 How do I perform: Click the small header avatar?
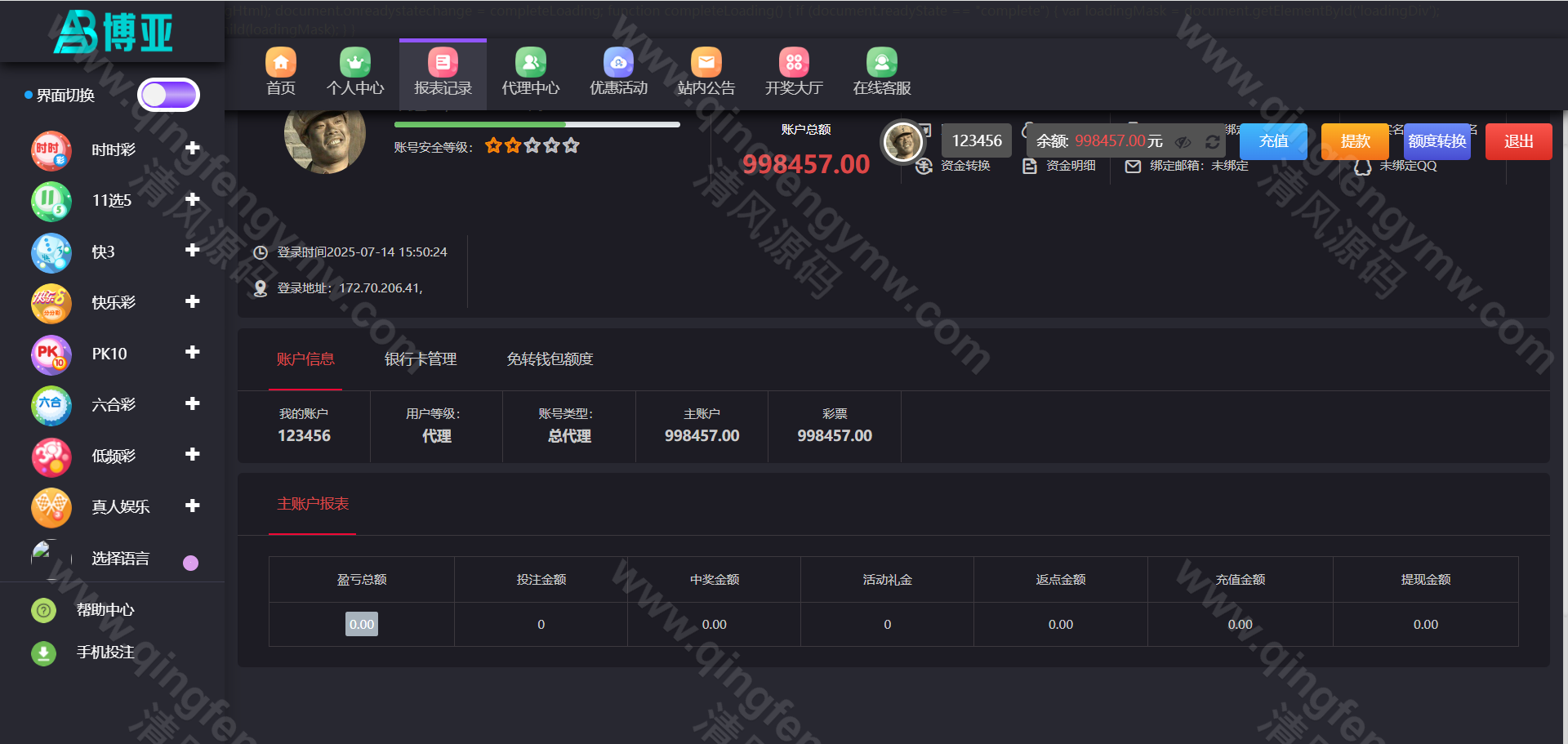[x=903, y=142]
